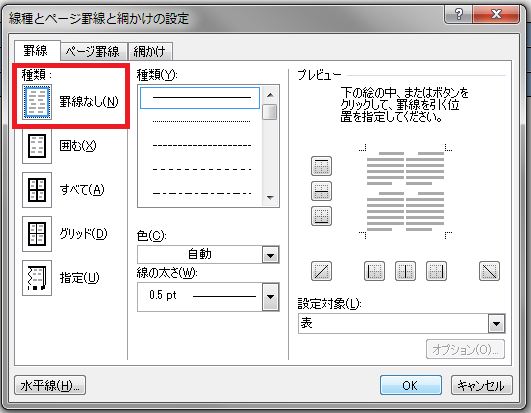
Task: Toggle the top border button in preview
Action: (321, 166)
